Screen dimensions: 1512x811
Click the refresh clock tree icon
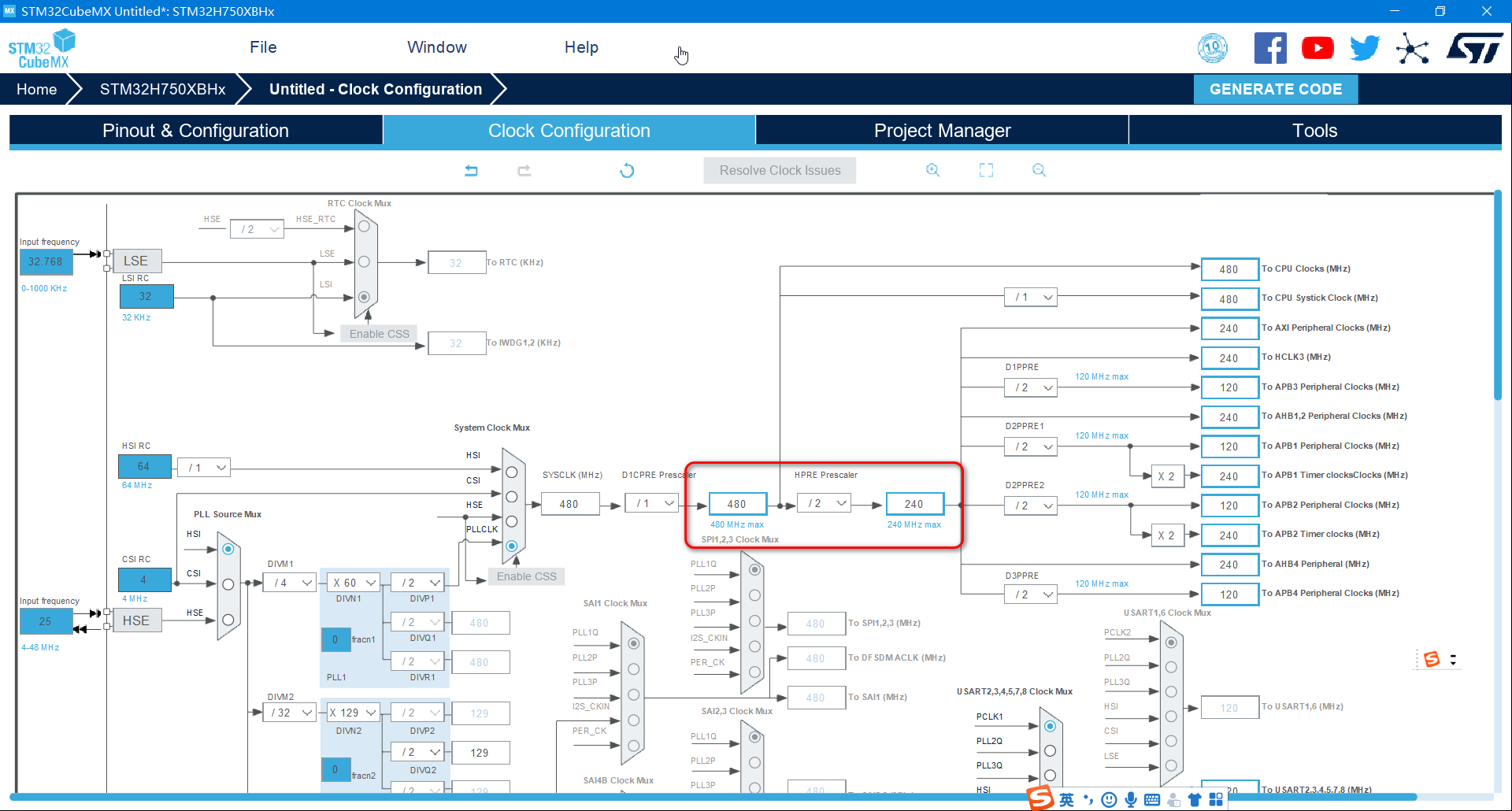point(627,170)
